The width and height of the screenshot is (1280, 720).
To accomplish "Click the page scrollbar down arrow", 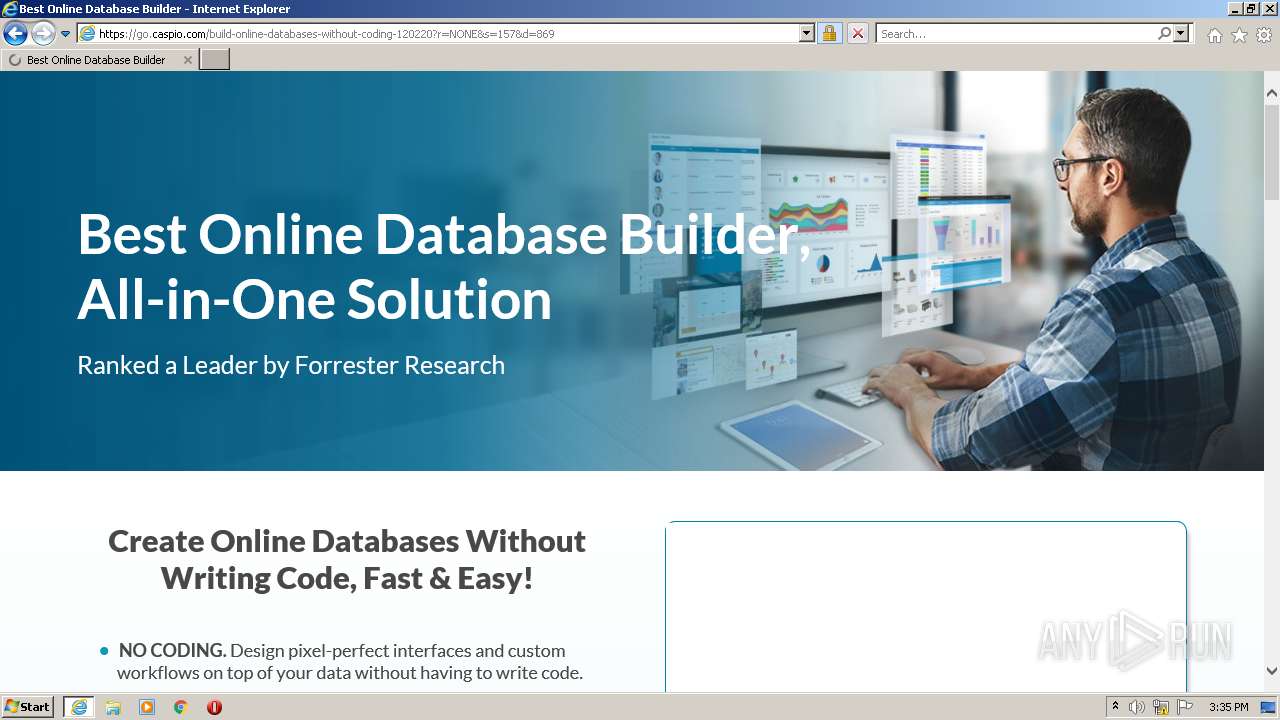I will pyautogui.click(x=1271, y=671).
